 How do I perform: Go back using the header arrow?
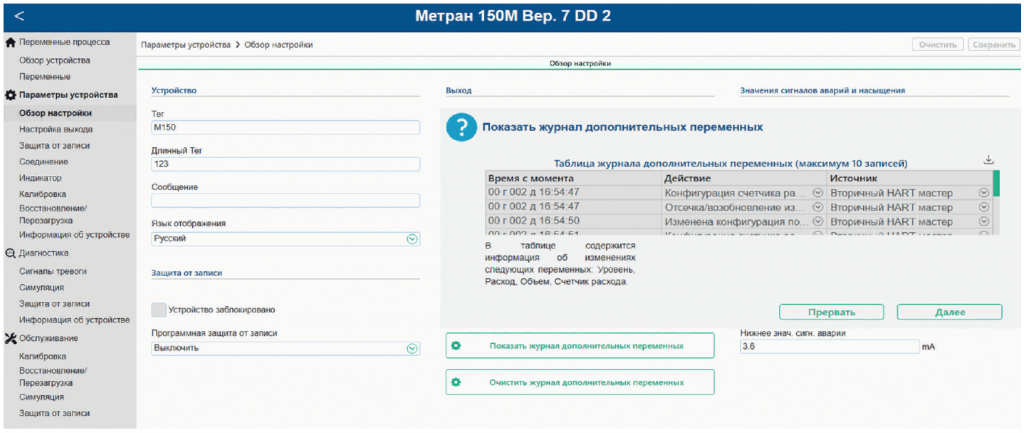[19, 16]
